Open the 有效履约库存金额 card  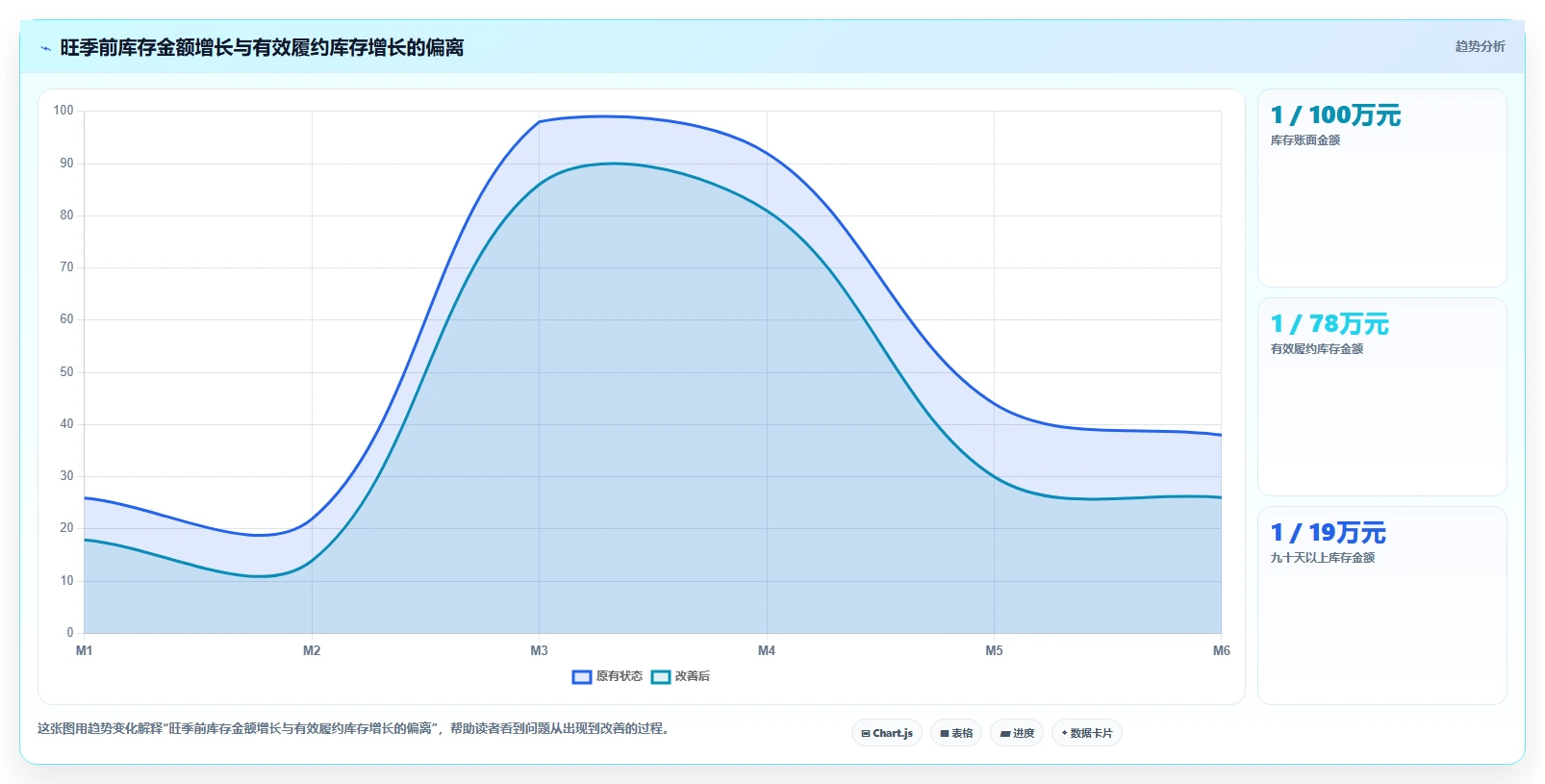tap(1382, 396)
